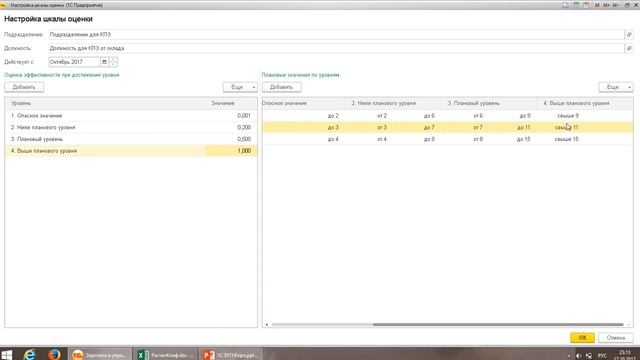Click the value cell 0,001
This screenshot has width=640, height=360.
tap(244, 116)
